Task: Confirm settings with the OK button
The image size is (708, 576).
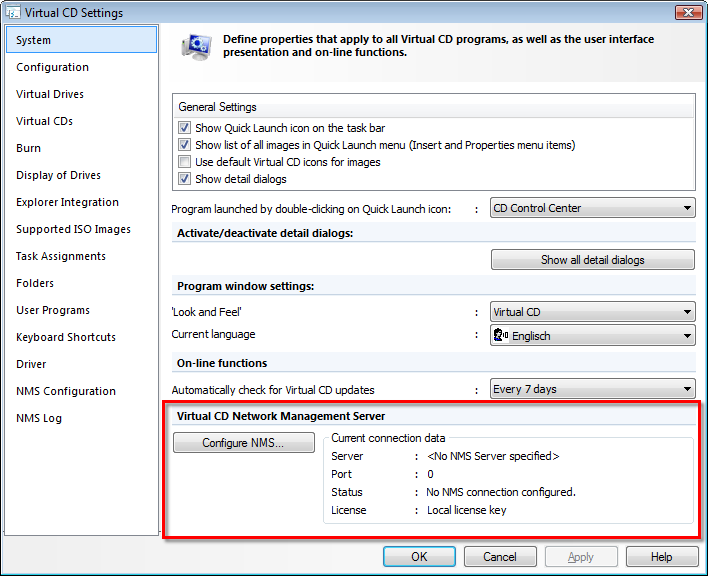Action: point(419,557)
